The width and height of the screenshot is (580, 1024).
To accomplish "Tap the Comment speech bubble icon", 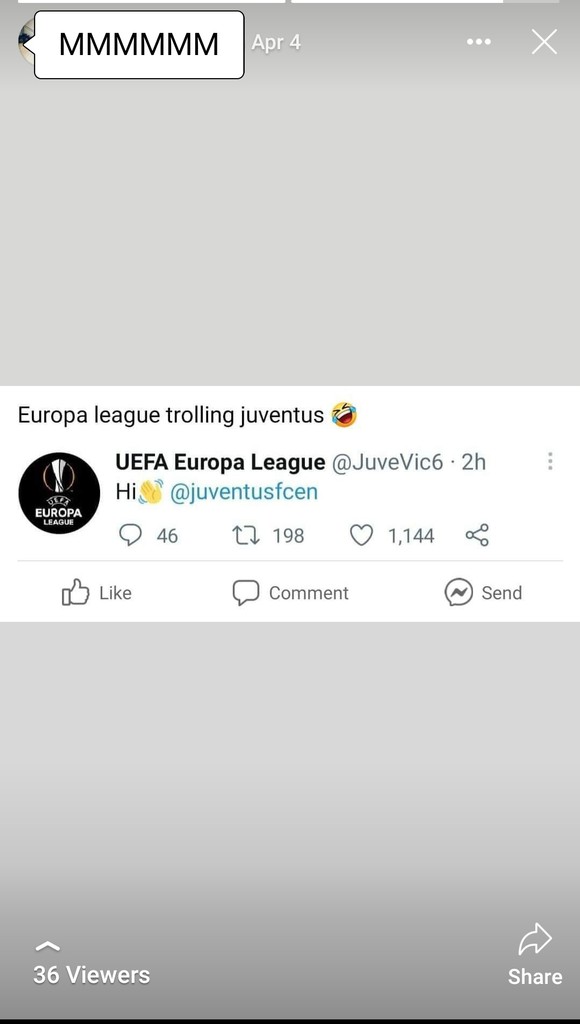I will point(246,592).
